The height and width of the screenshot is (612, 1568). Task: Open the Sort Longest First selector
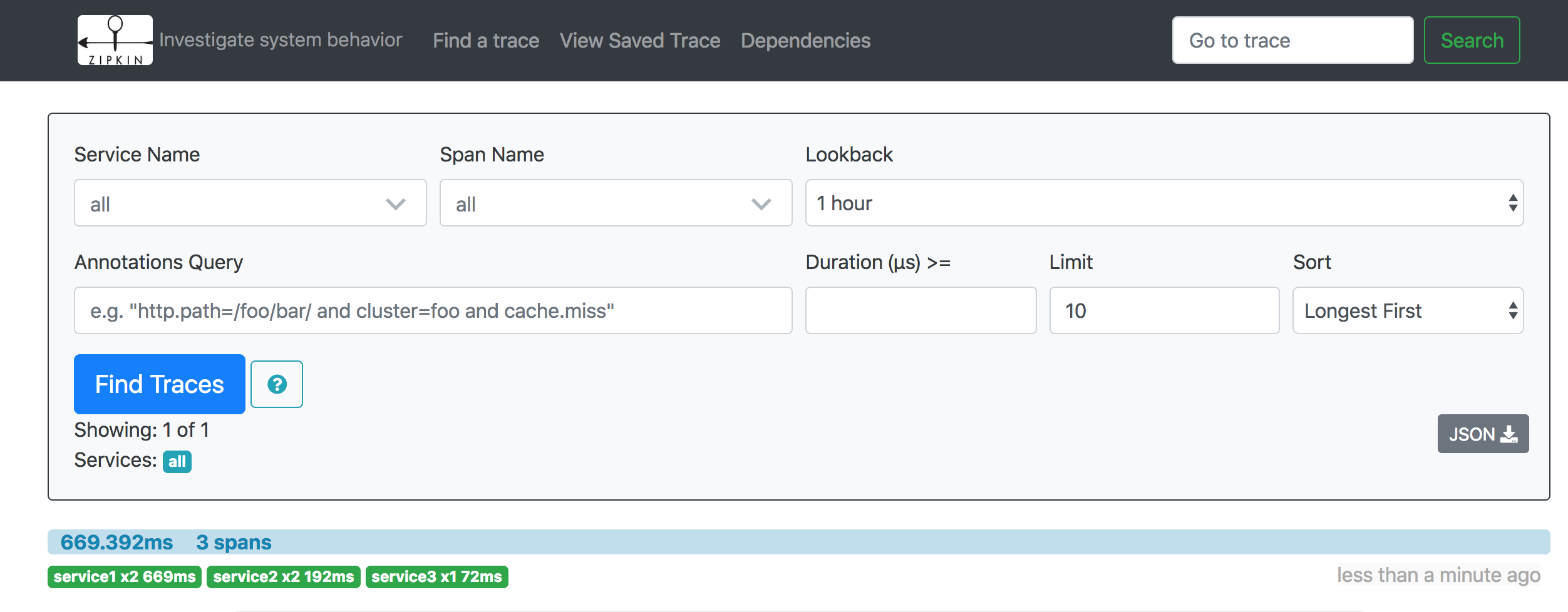(1408, 310)
